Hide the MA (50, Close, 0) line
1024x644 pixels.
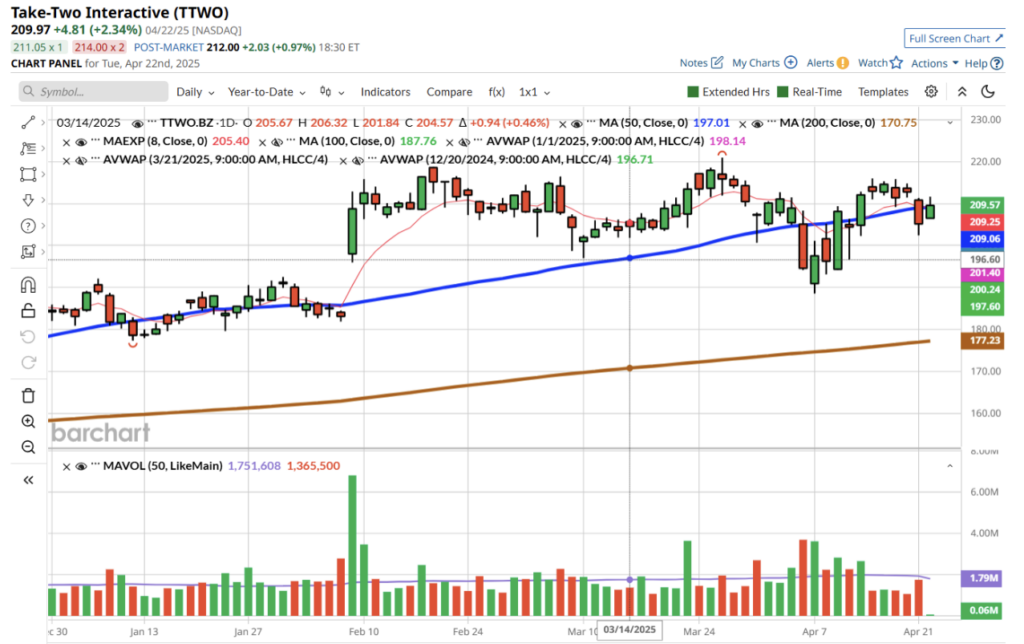(x=577, y=123)
